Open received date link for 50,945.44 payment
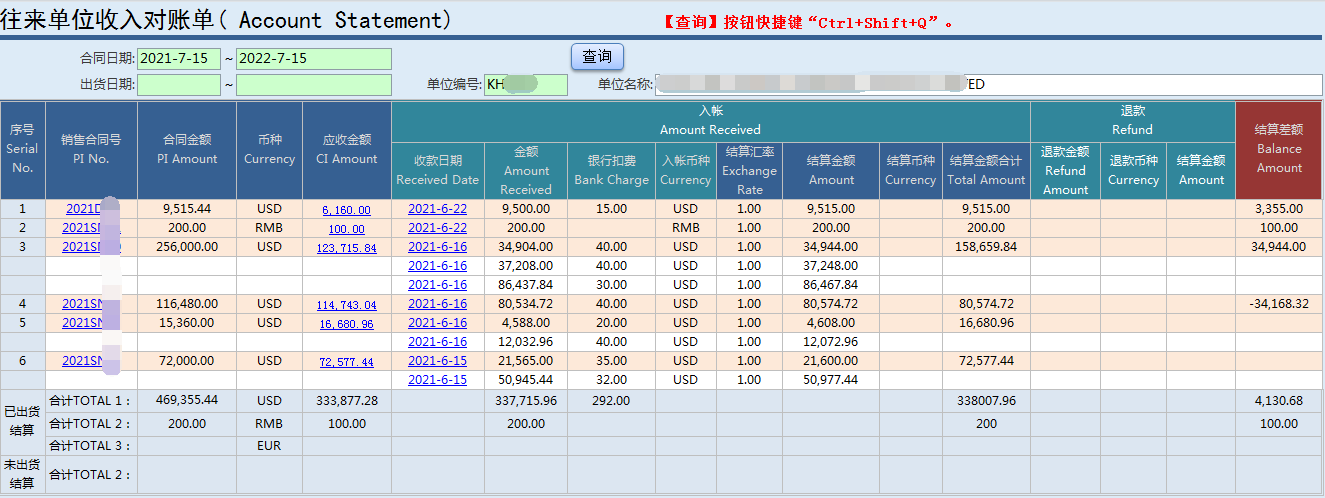The width and height of the screenshot is (1325, 498). click(x=437, y=380)
